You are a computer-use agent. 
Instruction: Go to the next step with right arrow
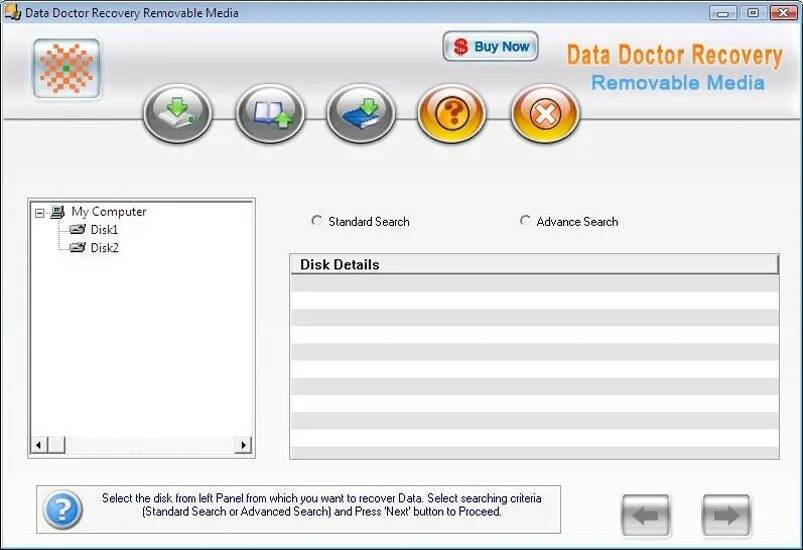tap(726, 515)
